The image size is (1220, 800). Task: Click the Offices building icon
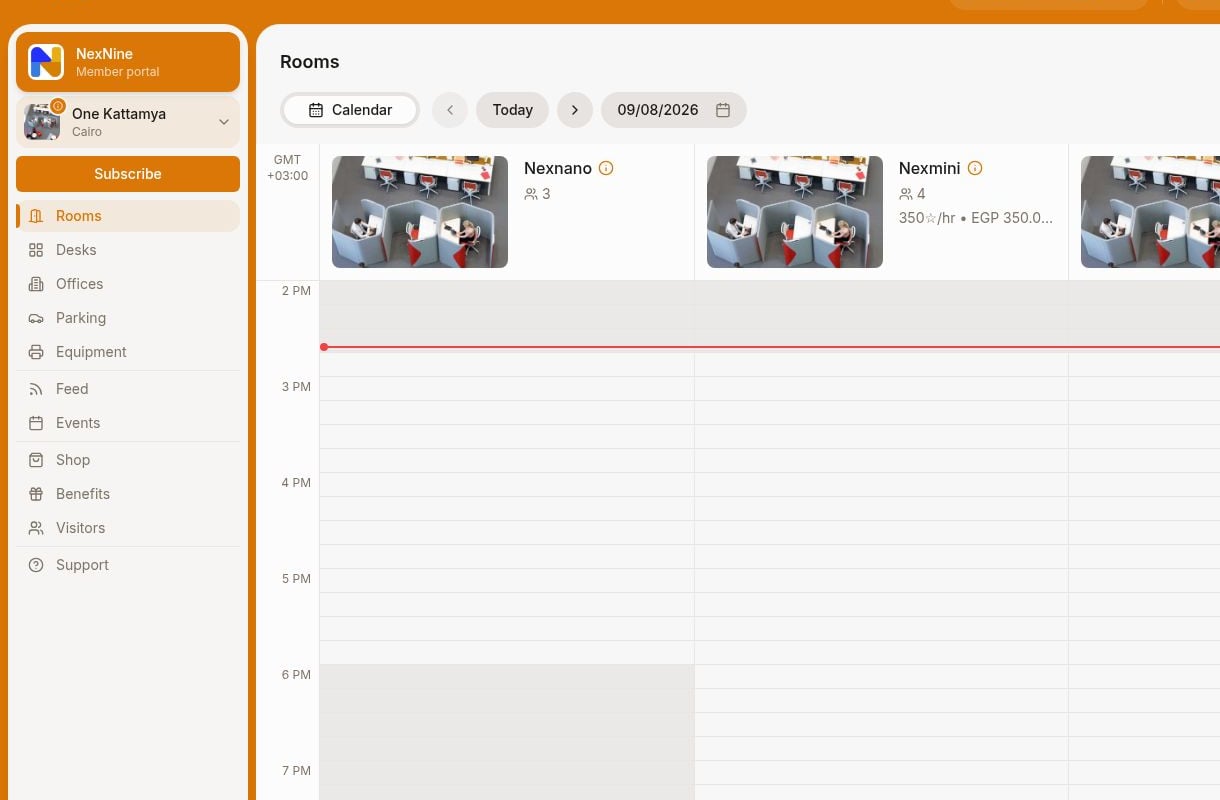click(36, 284)
